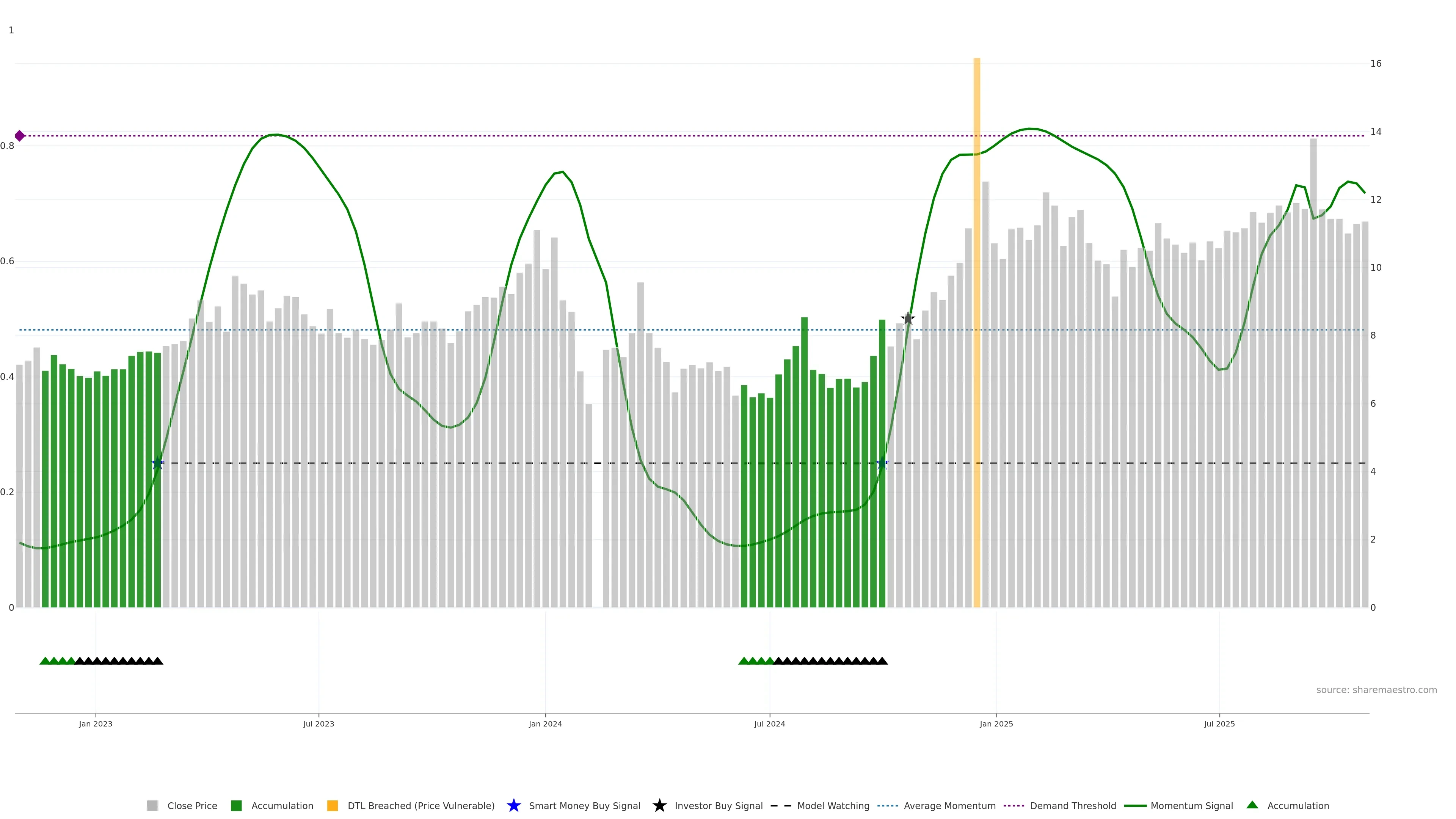The height and width of the screenshot is (819, 1456).
Task: Click the Jul 2025 x-axis label
Action: [x=1219, y=723]
